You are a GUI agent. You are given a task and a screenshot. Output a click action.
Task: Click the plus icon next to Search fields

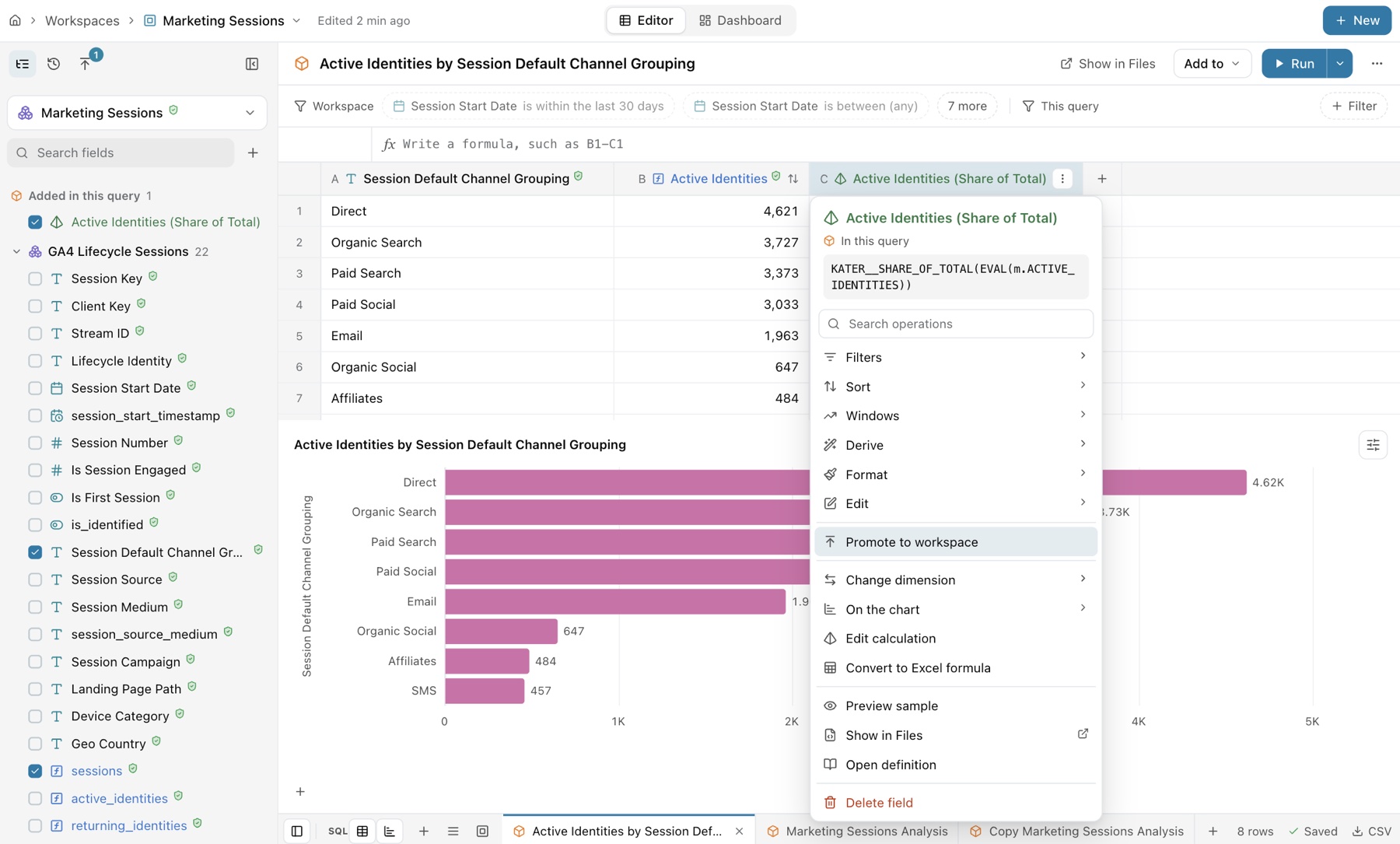pyautogui.click(x=253, y=153)
